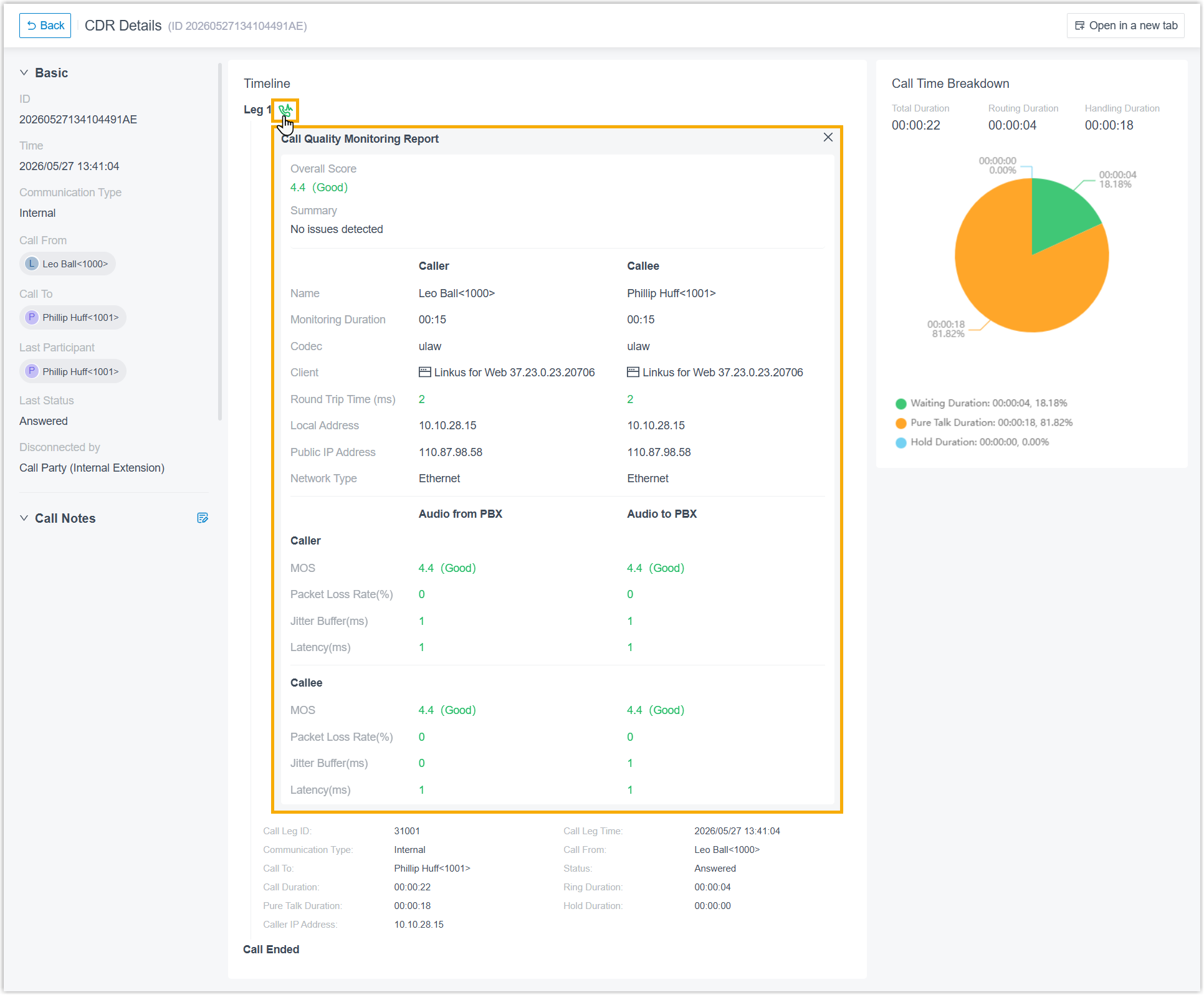
Task: Click callee name Phillip Huff<1001> in report
Action: [671, 293]
